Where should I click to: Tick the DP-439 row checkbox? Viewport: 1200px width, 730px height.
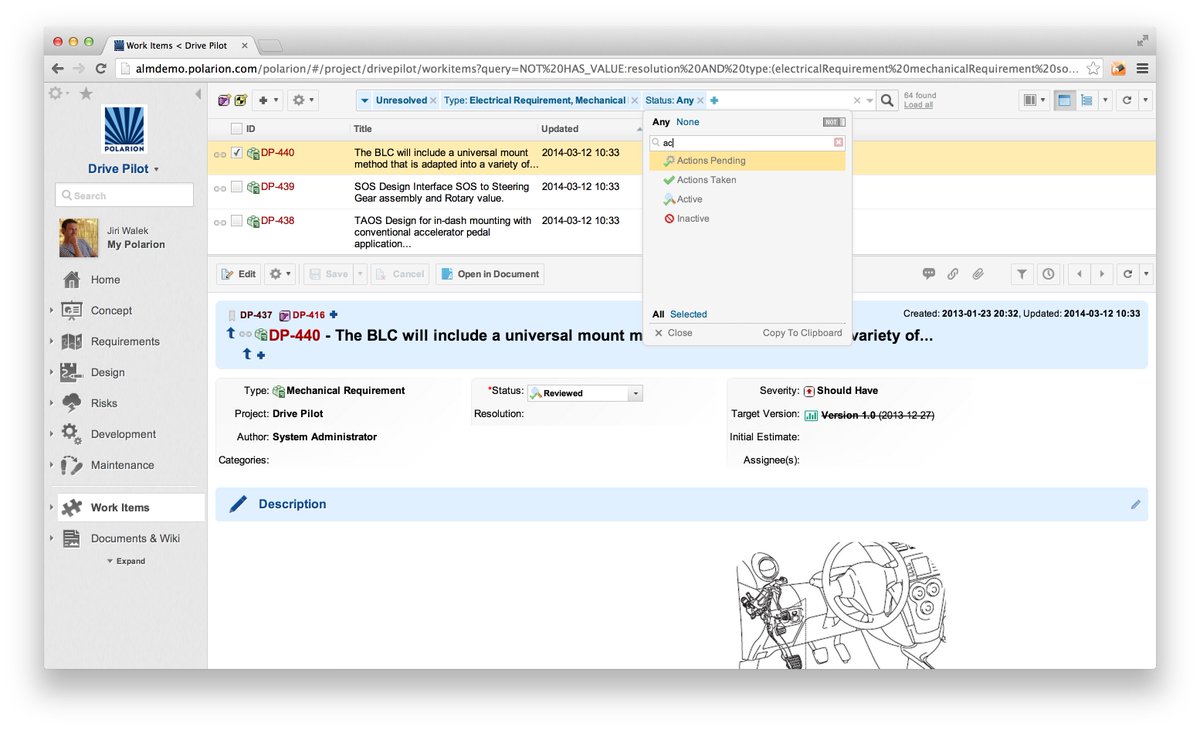click(x=237, y=187)
